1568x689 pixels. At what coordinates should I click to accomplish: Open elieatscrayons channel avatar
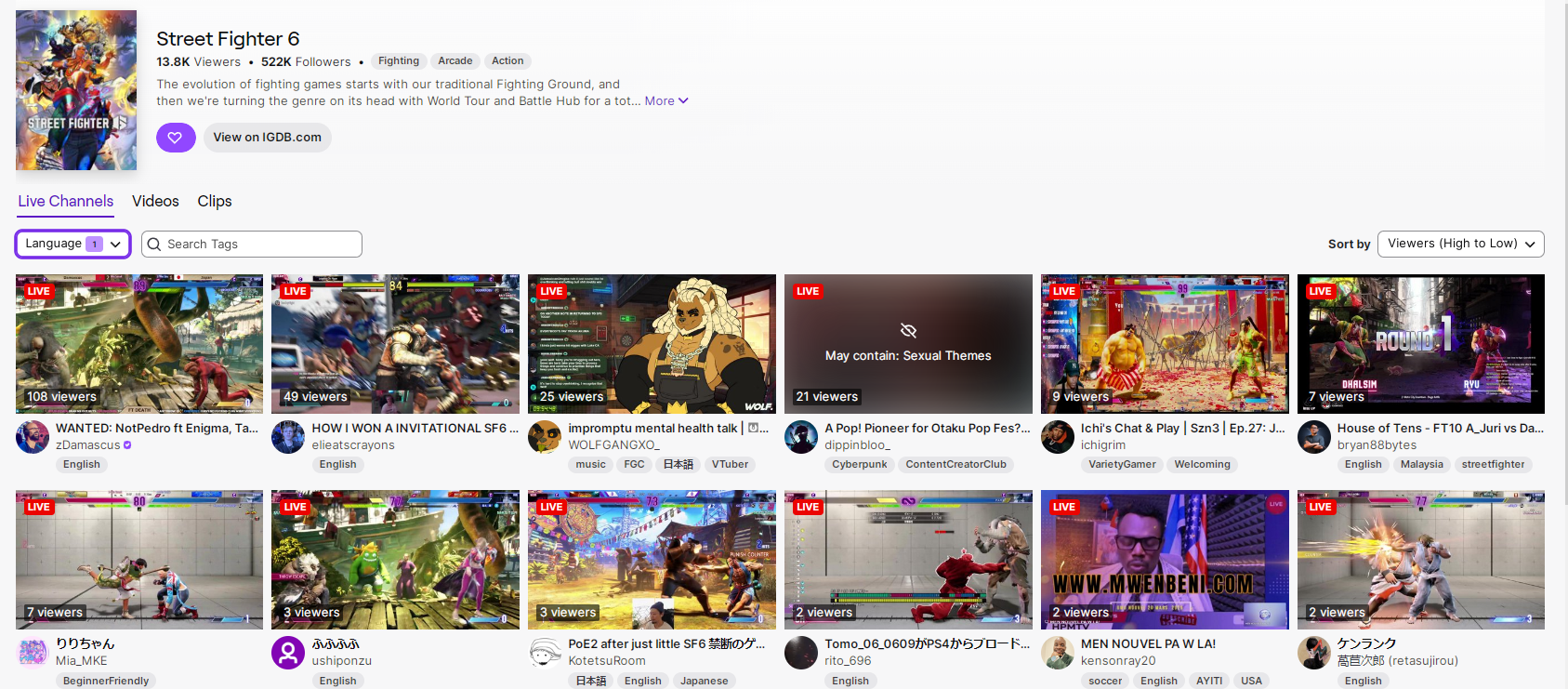288,437
